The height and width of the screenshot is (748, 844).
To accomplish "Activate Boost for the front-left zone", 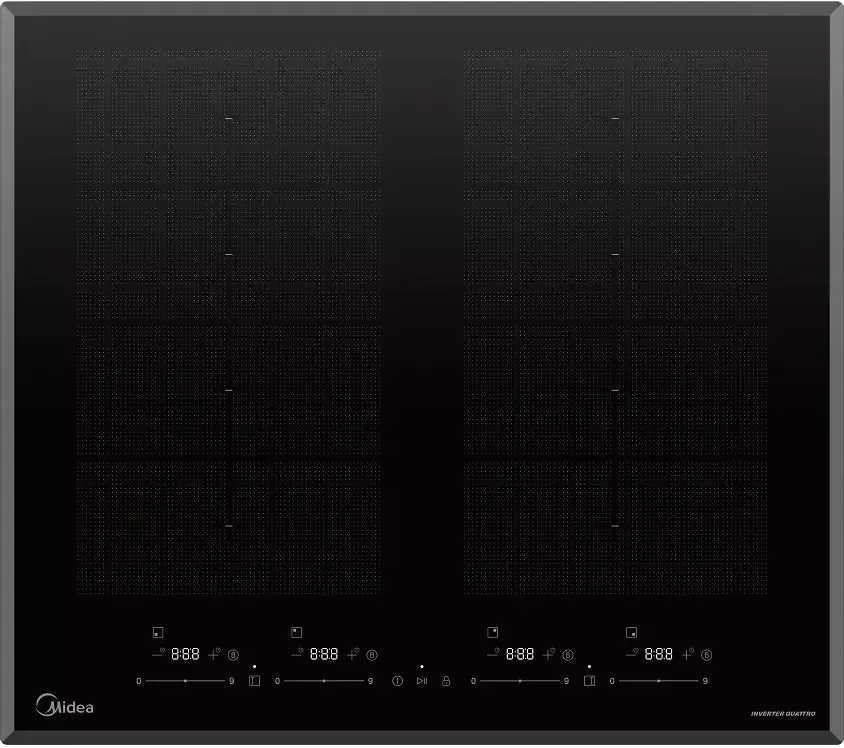I will pyautogui.click(x=233, y=655).
